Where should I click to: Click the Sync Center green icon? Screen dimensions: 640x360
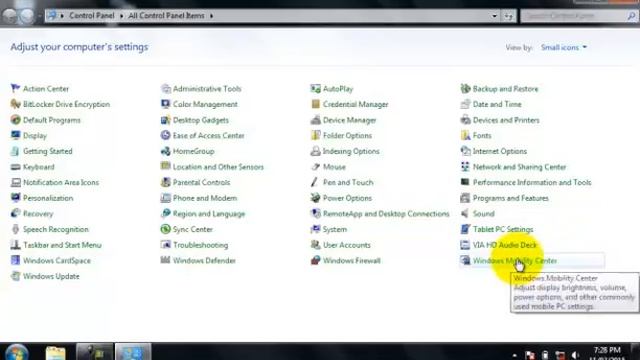(165, 229)
